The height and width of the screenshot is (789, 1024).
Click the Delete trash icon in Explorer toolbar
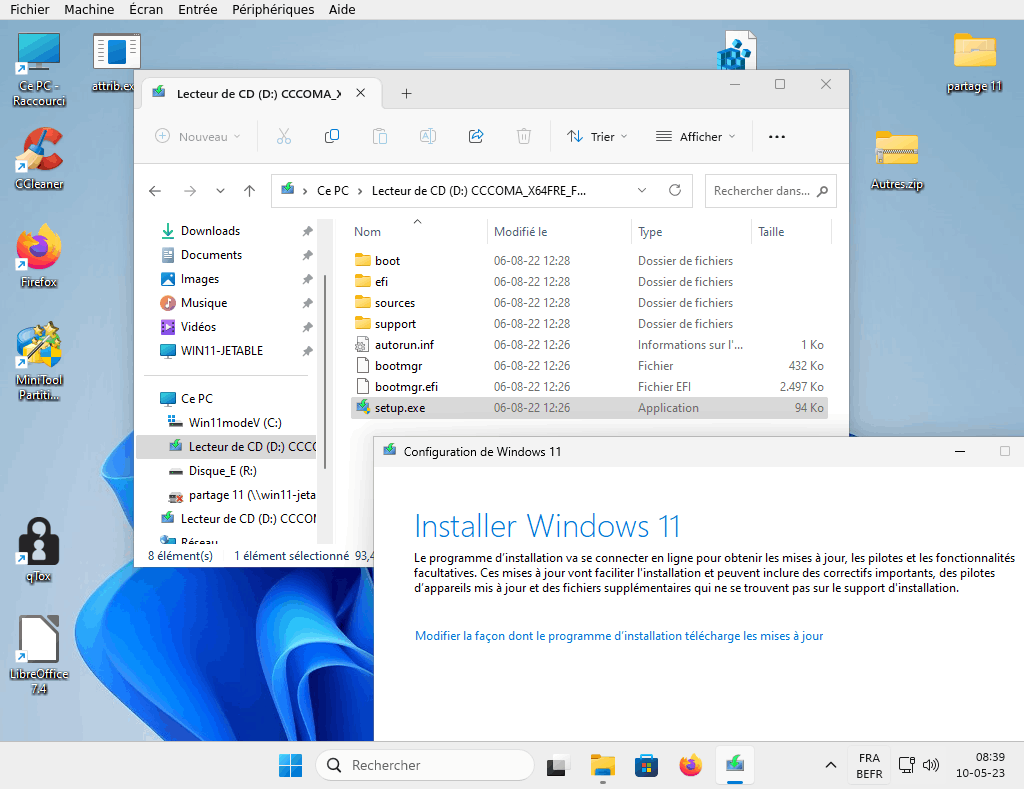click(524, 137)
